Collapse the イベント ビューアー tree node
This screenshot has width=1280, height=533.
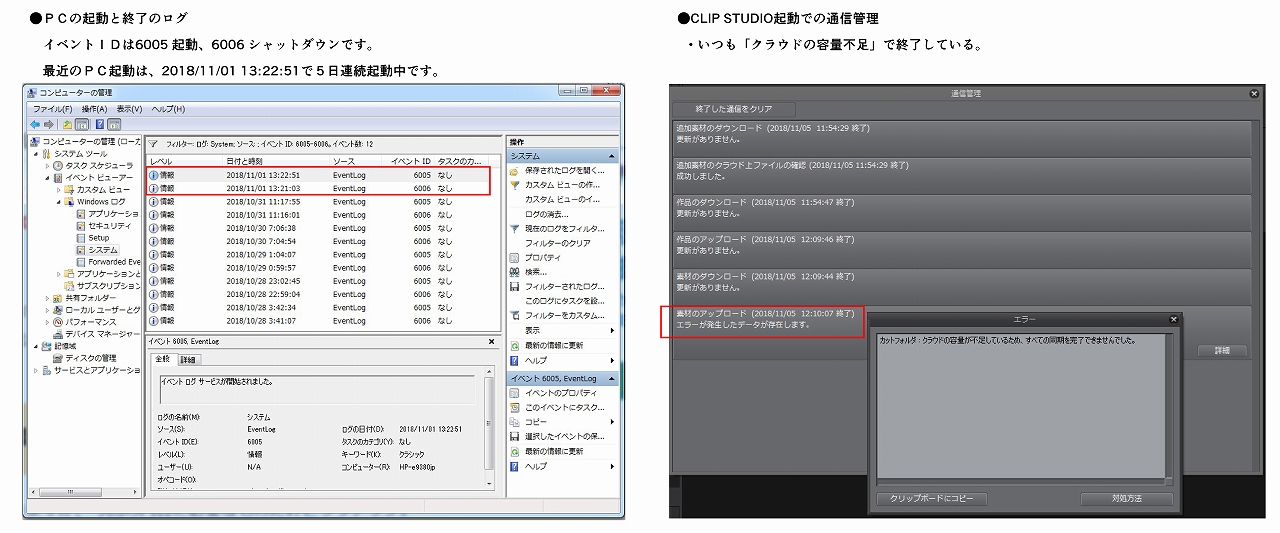point(47,177)
